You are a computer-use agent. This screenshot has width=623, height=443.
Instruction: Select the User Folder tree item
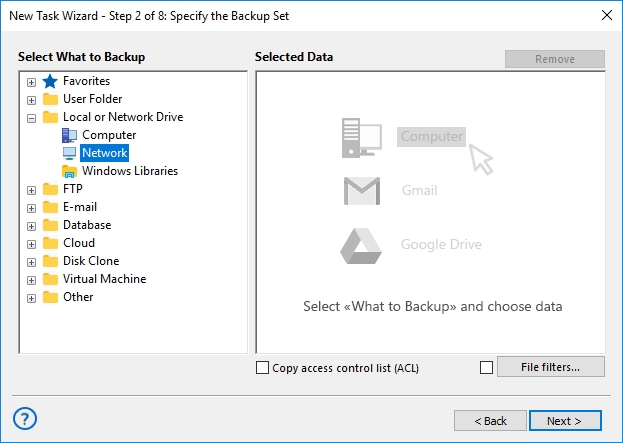click(92, 99)
